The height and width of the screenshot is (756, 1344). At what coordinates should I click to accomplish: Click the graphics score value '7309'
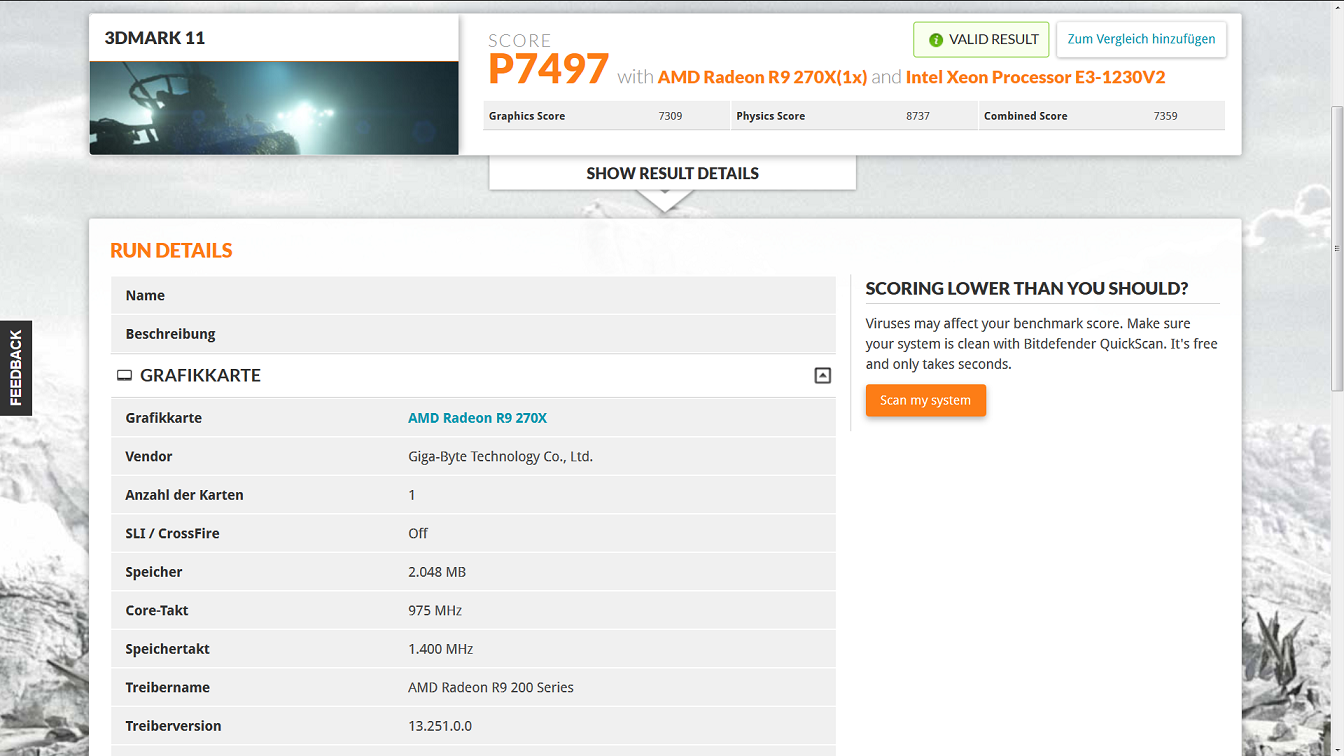(x=670, y=116)
